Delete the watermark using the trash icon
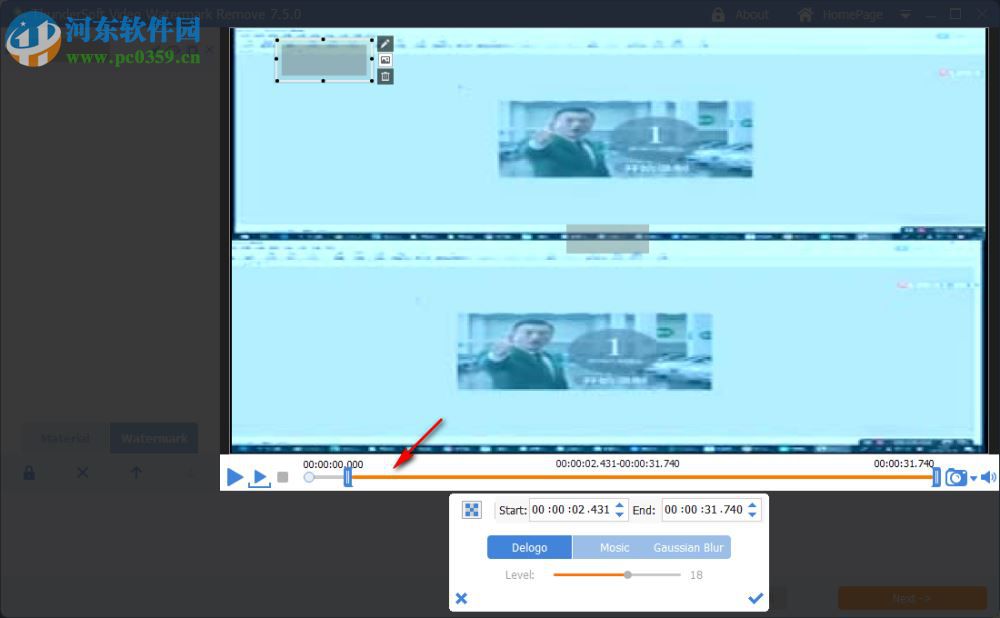This screenshot has width=1000, height=618. (385, 76)
